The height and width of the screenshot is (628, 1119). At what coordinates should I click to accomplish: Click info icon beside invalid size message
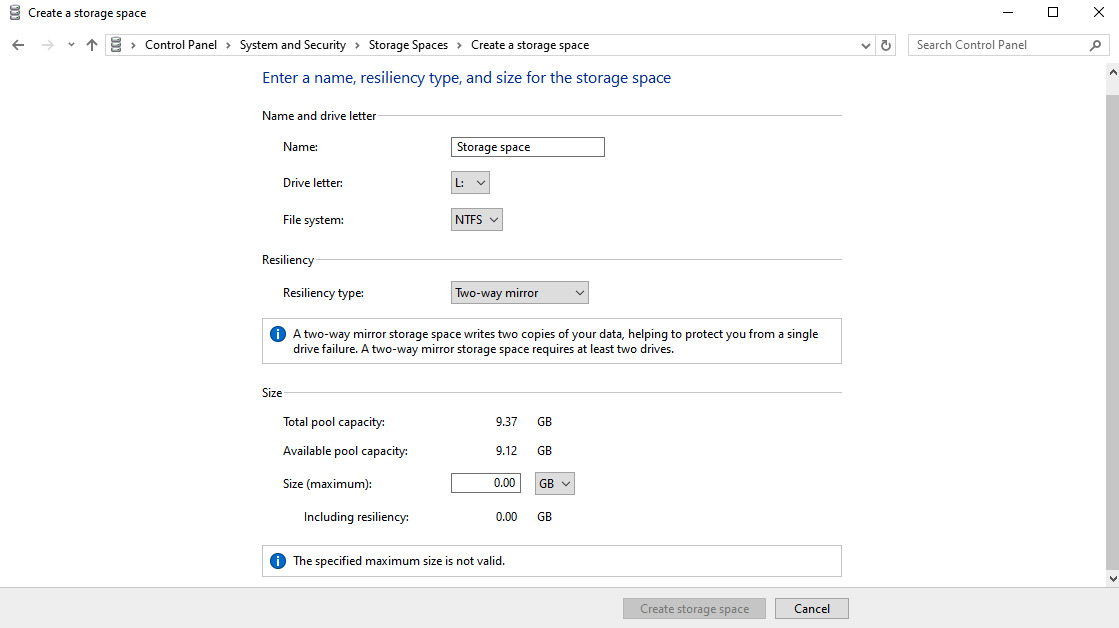tap(278, 561)
